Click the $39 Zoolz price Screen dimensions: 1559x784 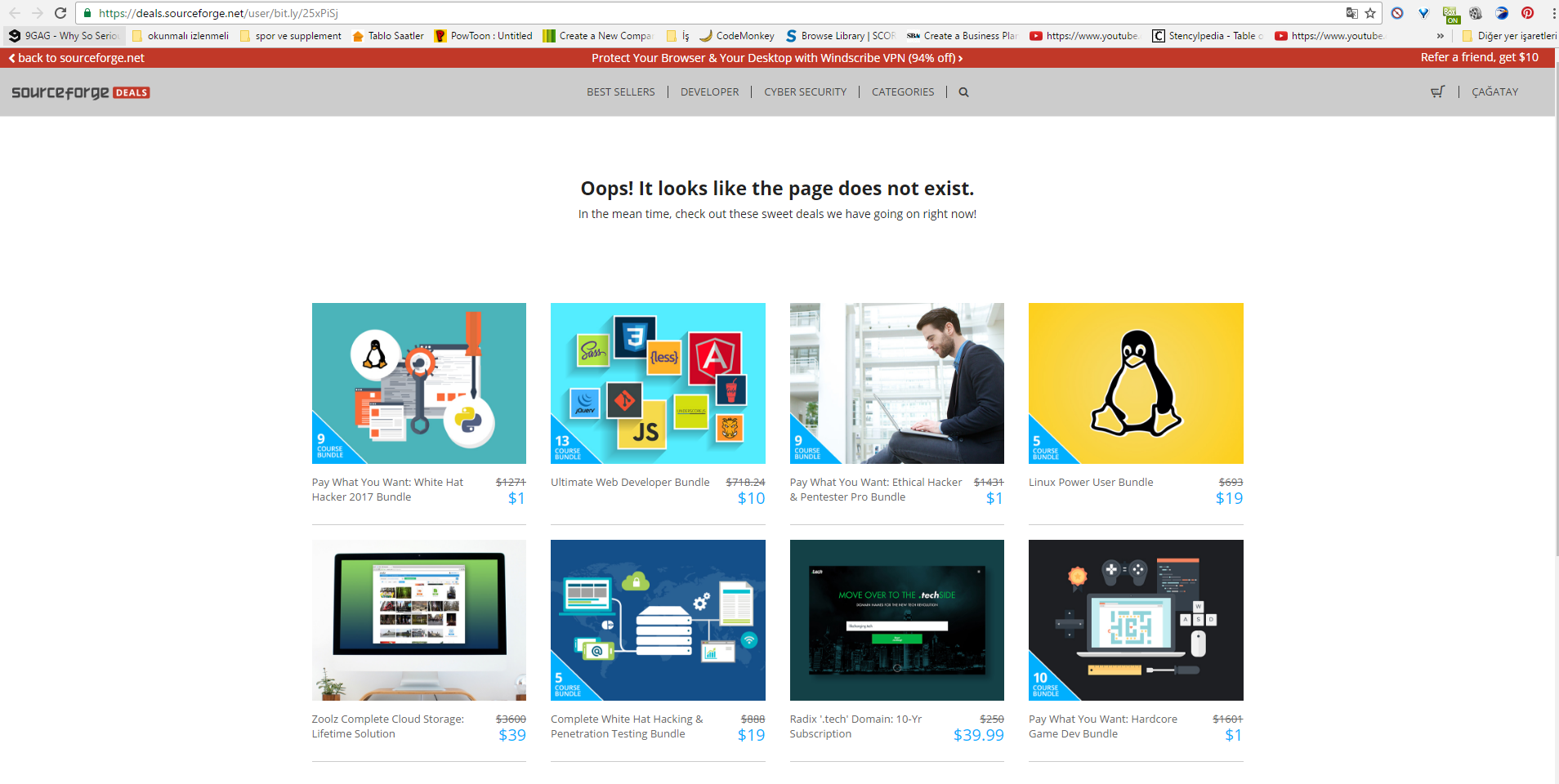point(512,735)
